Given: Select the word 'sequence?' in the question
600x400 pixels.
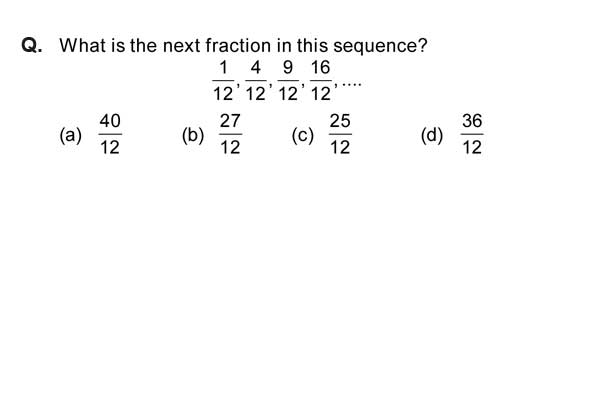Looking at the screenshot, I should click(380, 46).
